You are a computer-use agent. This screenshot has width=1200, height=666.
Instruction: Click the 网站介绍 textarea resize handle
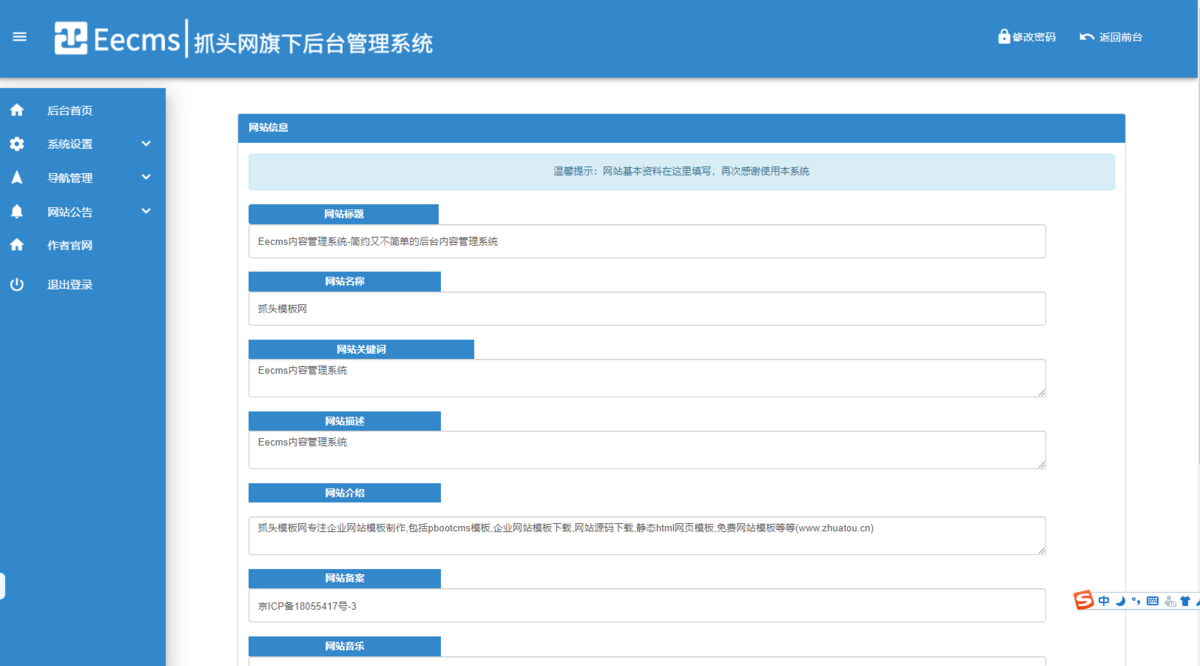pyautogui.click(x=1040, y=550)
